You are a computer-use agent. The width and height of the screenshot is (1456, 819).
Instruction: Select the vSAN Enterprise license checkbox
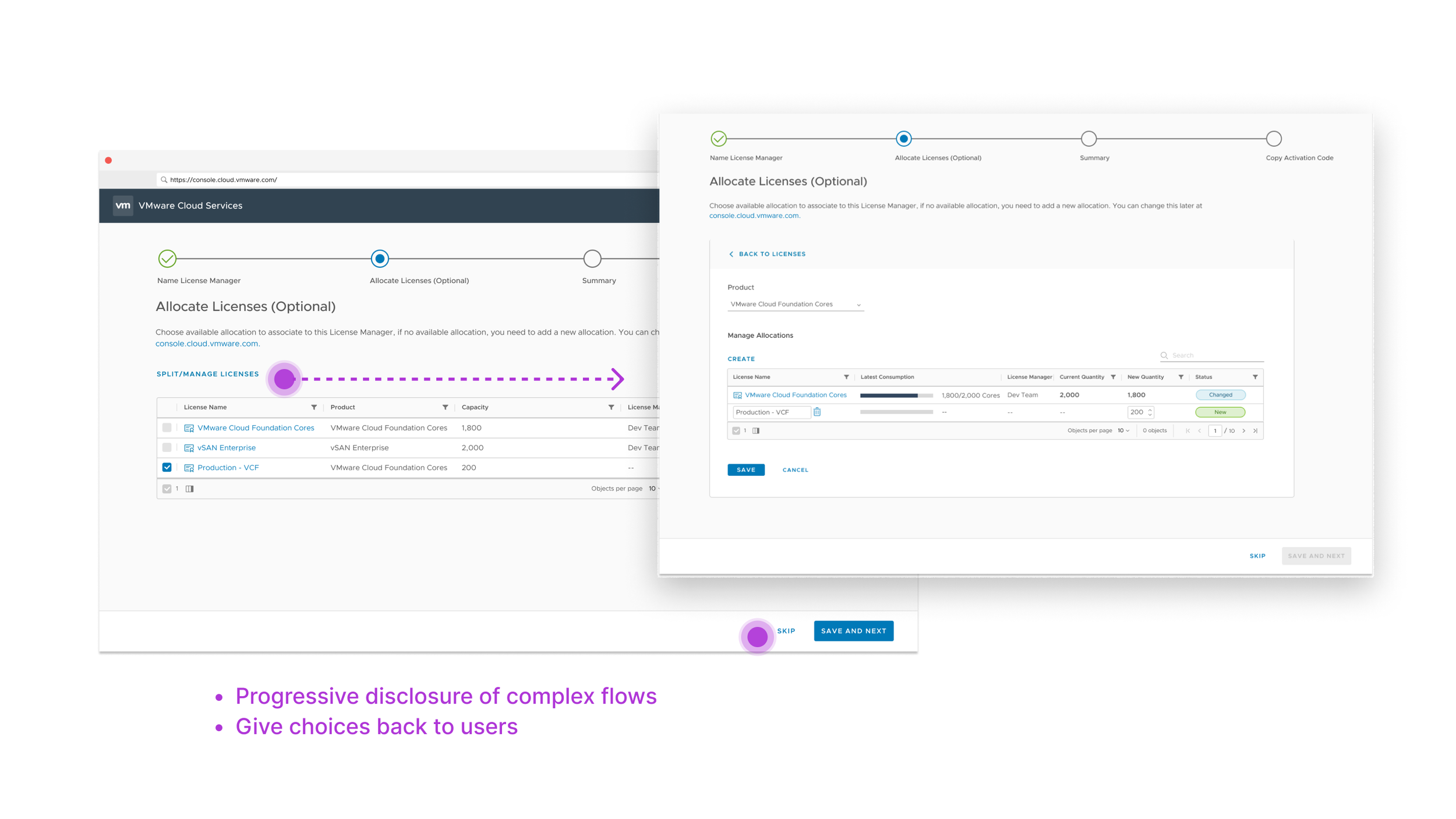(167, 447)
